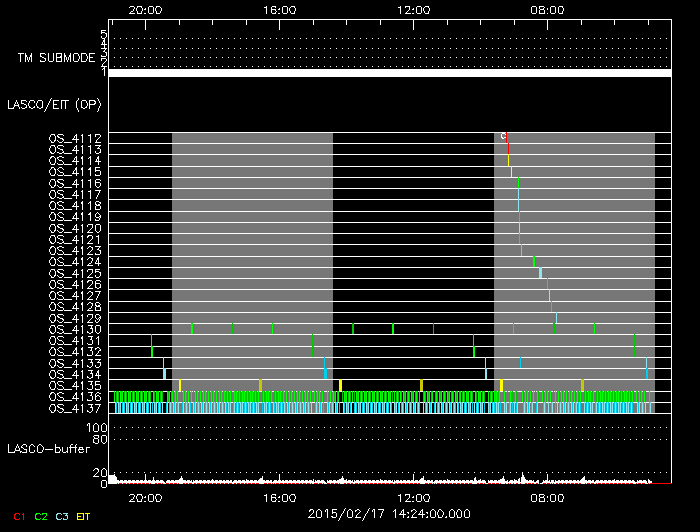Viewport: 700px width, 532px height.
Task: Select the OS_4135 row label
Action: coord(75,385)
